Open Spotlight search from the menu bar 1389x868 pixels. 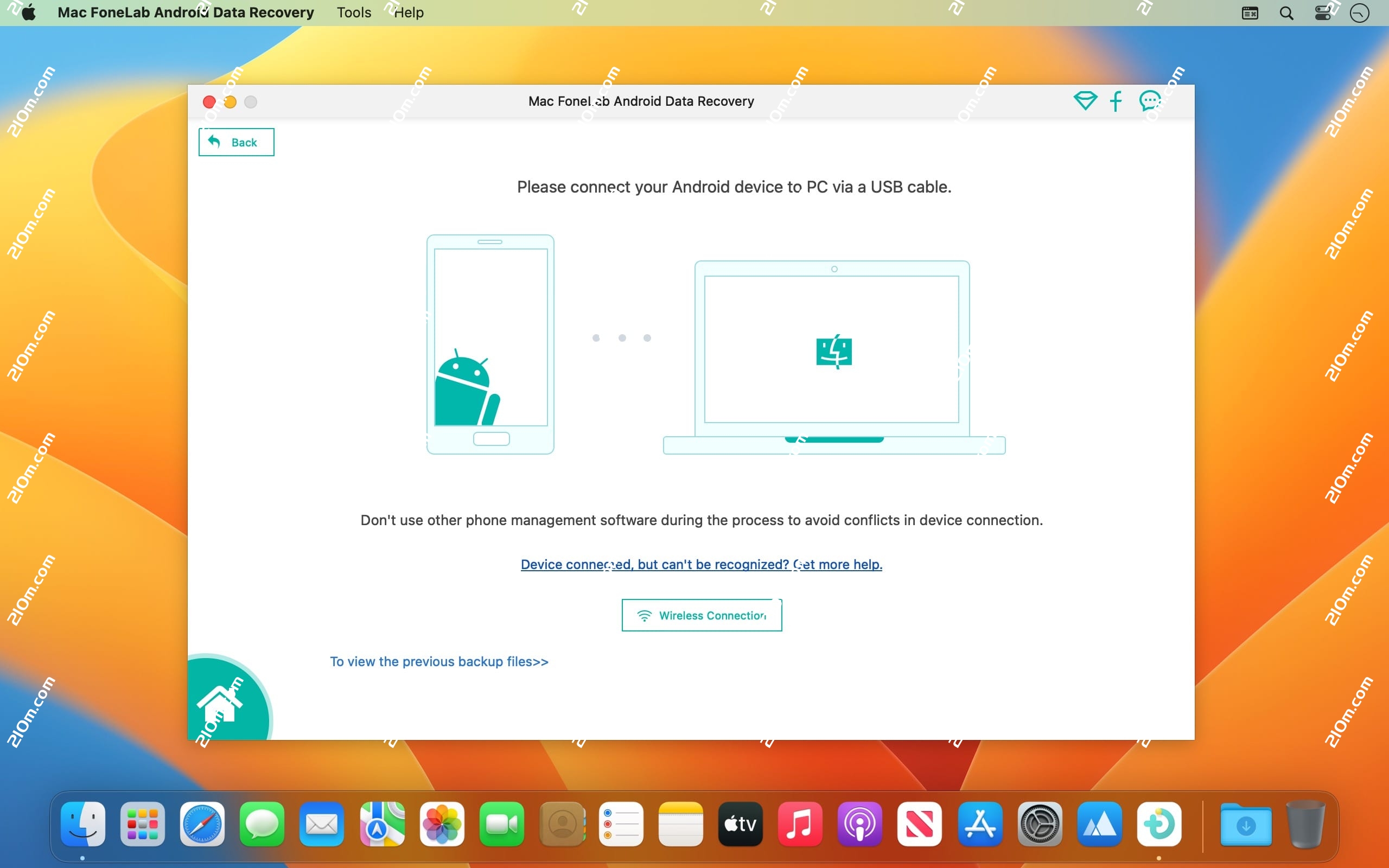point(1287,12)
